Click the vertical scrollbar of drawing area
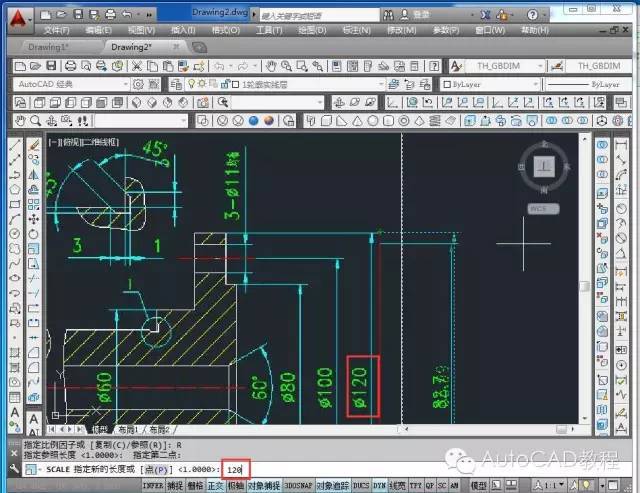The image size is (640, 493). point(584,278)
